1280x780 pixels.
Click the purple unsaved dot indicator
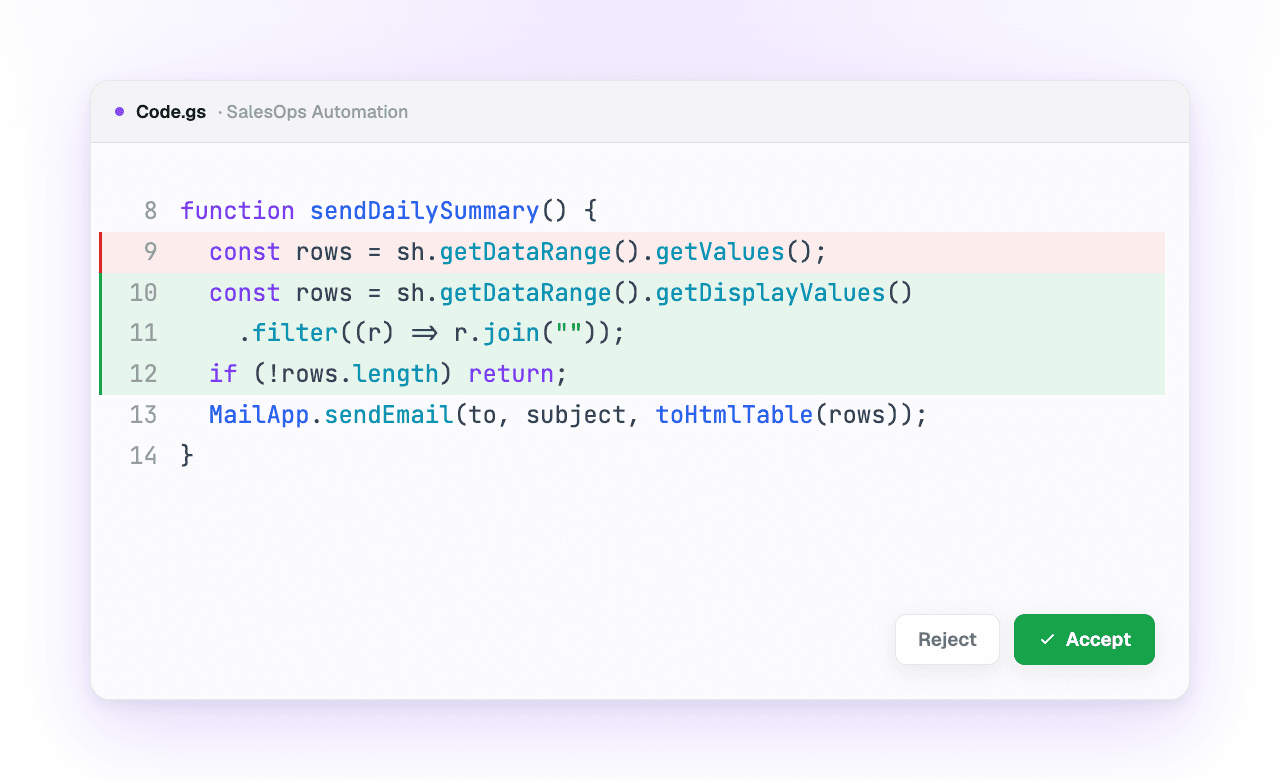120,112
